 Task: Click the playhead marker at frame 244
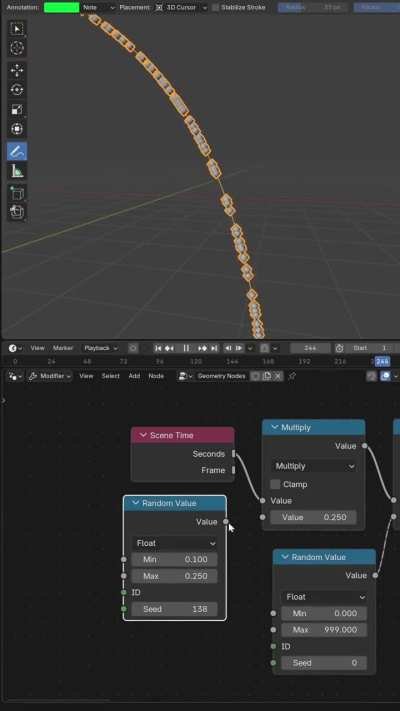tap(382, 361)
